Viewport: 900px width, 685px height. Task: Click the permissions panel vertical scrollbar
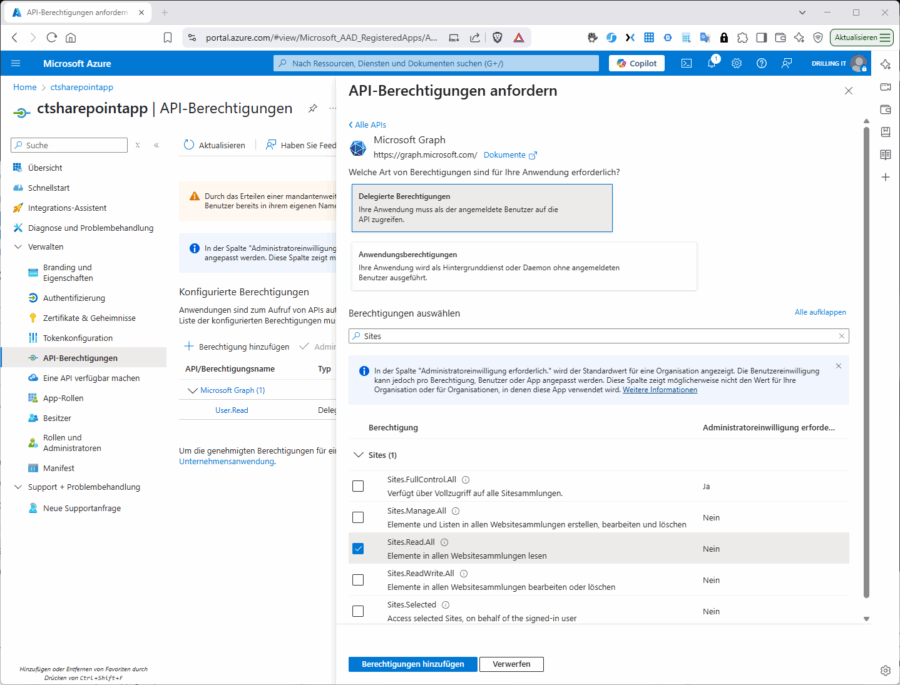coord(866,362)
